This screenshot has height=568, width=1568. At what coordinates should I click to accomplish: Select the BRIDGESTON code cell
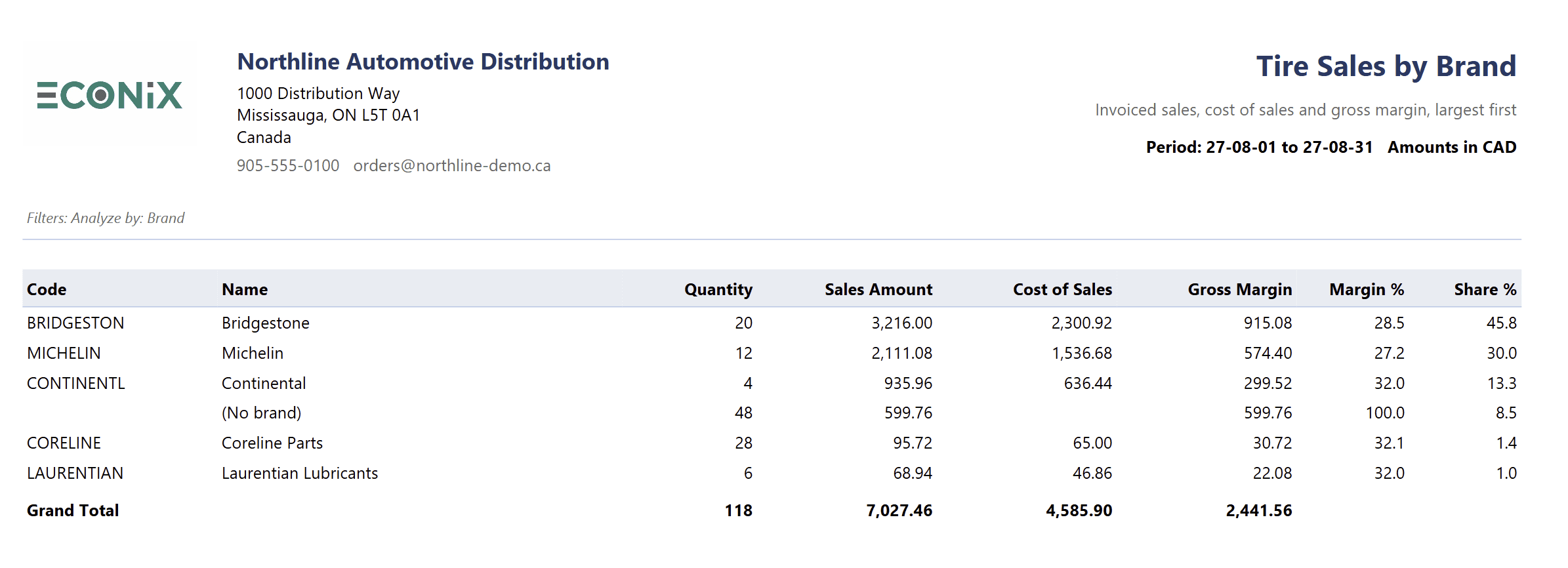coord(75,323)
